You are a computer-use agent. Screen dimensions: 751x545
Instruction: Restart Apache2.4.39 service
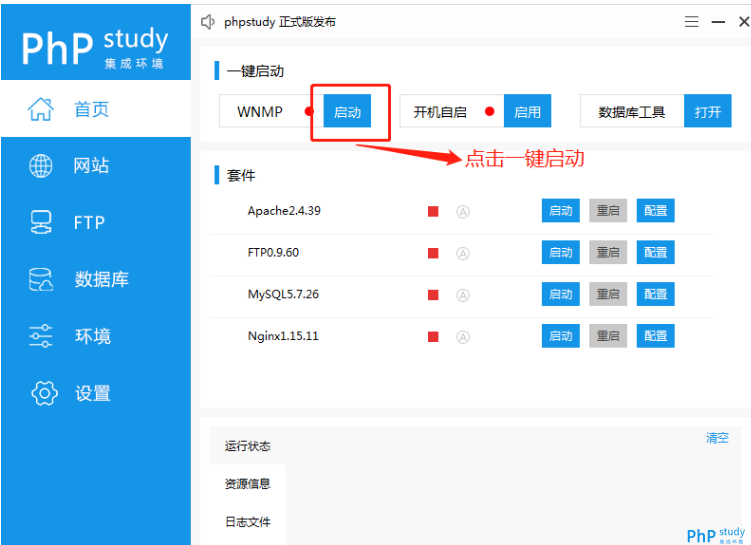[x=608, y=211]
